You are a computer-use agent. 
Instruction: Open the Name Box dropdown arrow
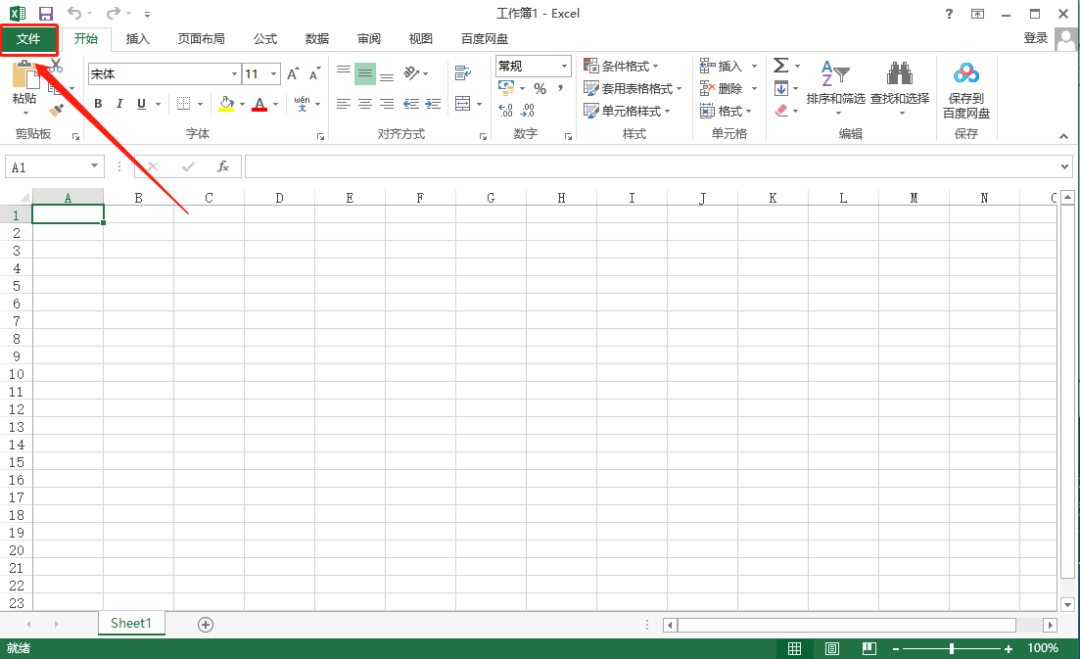click(94, 166)
